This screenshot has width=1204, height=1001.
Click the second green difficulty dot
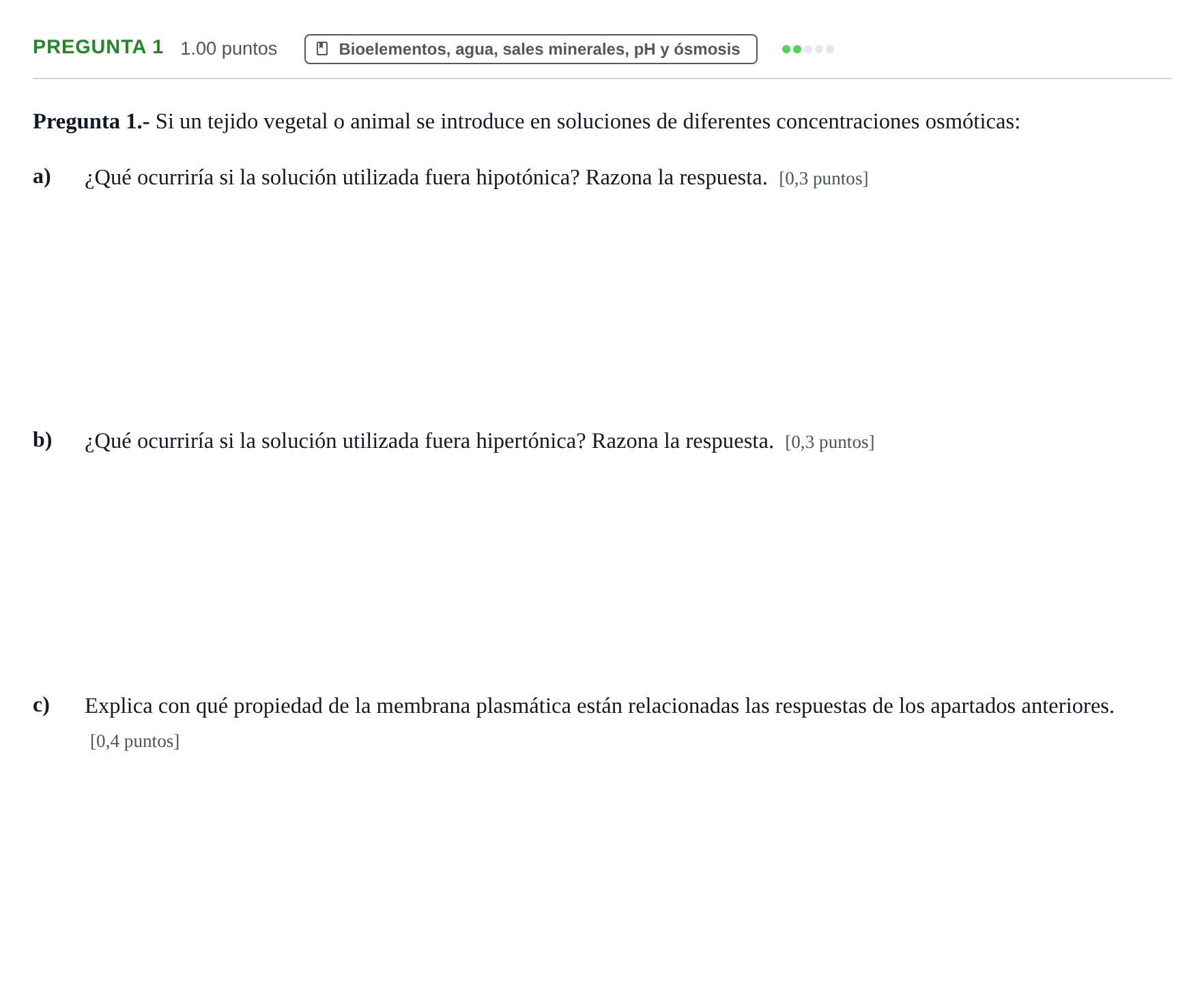pos(797,49)
